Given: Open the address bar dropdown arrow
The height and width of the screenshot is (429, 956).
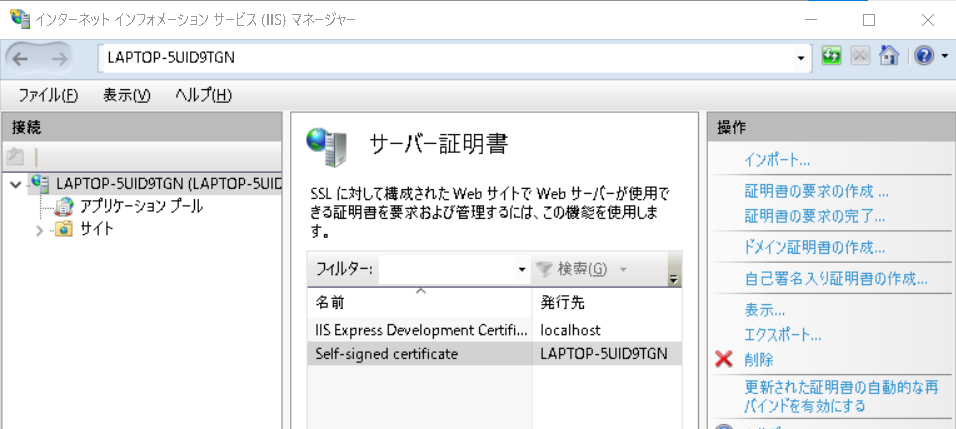Looking at the screenshot, I should [x=801, y=58].
